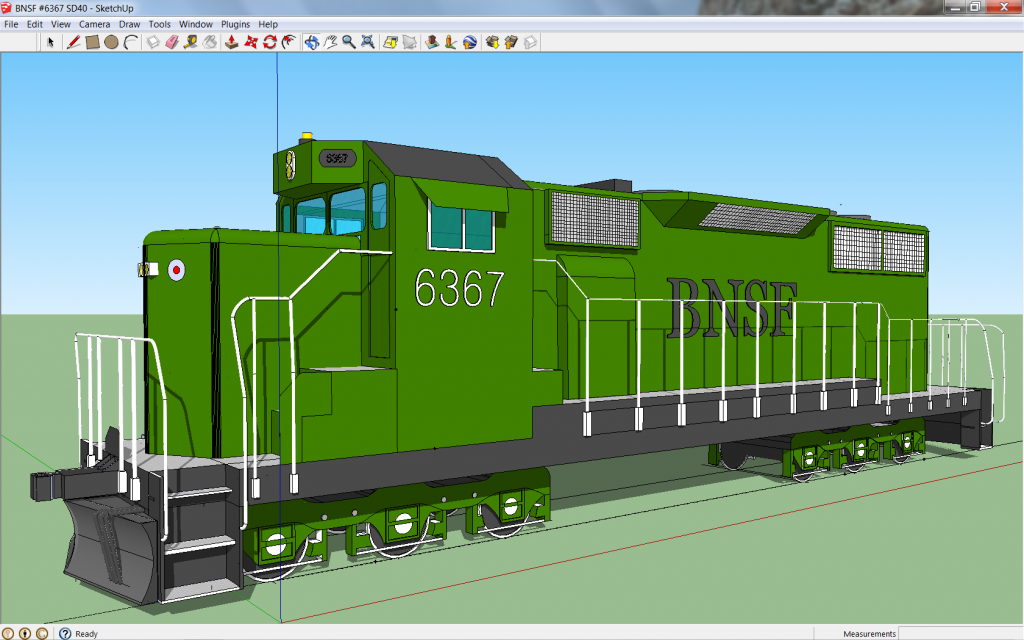Choose the Move tool with red arrows
This screenshot has width=1024, height=640.
click(251, 42)
